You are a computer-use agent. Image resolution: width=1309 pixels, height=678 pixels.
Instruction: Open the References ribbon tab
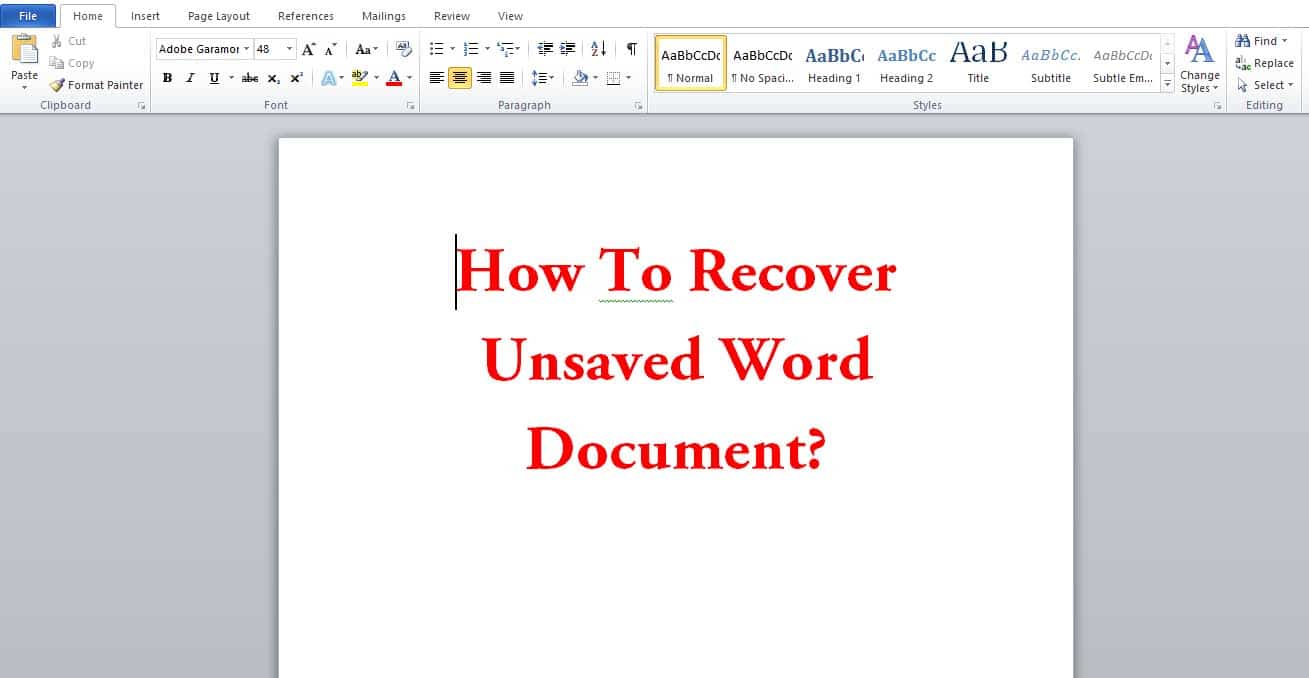pos(305,15)
